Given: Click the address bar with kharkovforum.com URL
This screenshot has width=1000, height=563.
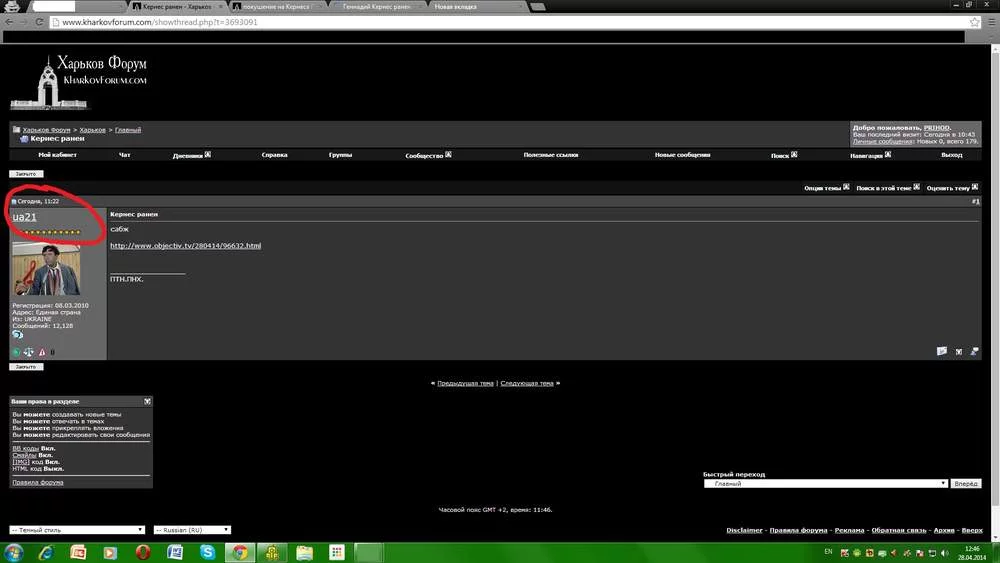Looking at the screenshot, I should [507, 22].
